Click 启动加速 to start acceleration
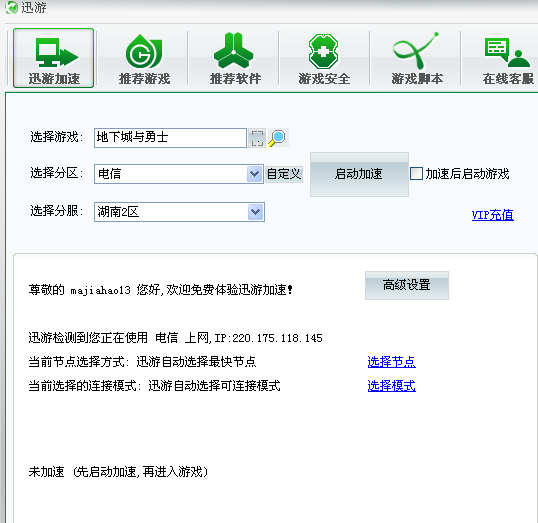This screenshot has height=523, width=538. 359,174
